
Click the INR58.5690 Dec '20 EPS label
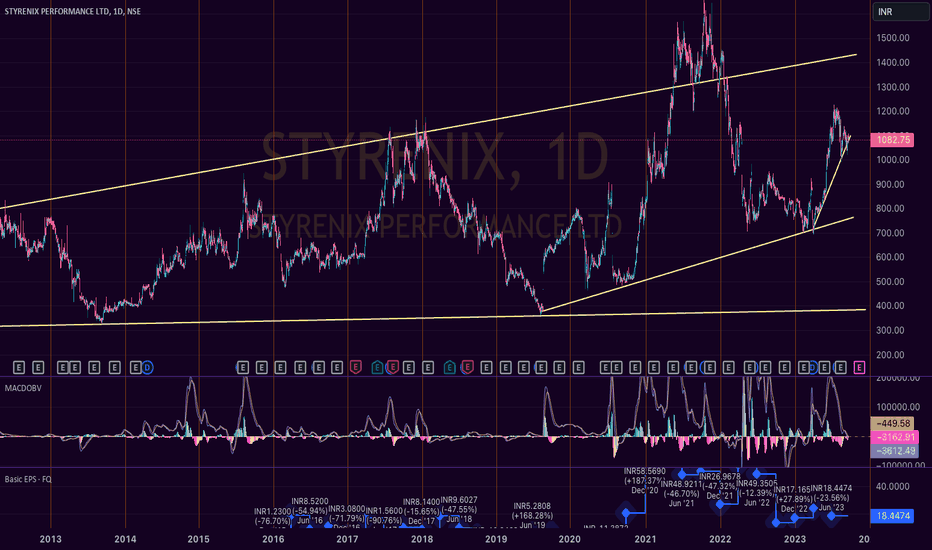click(645, 480)
